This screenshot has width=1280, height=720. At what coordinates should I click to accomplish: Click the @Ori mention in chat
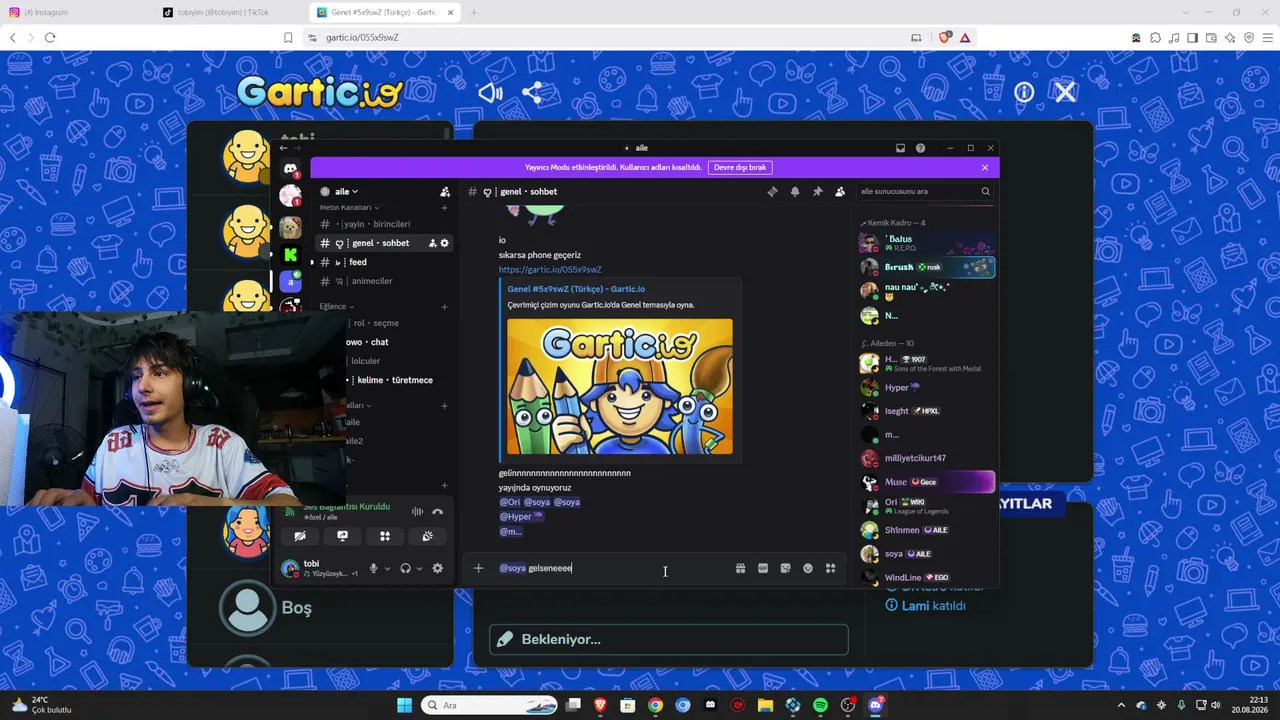tap(510, 502)
